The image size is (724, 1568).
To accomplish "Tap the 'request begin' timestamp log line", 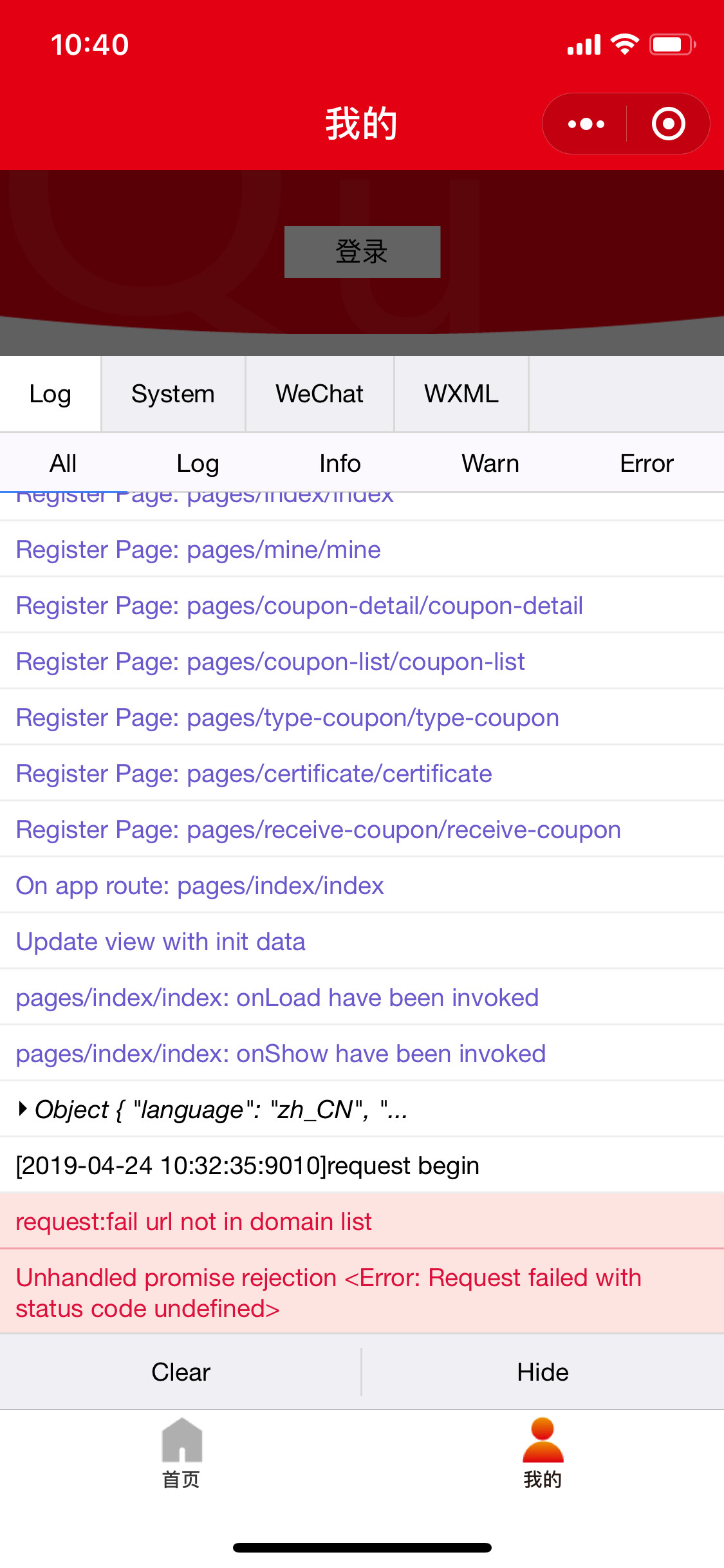I will [247, 1166].
